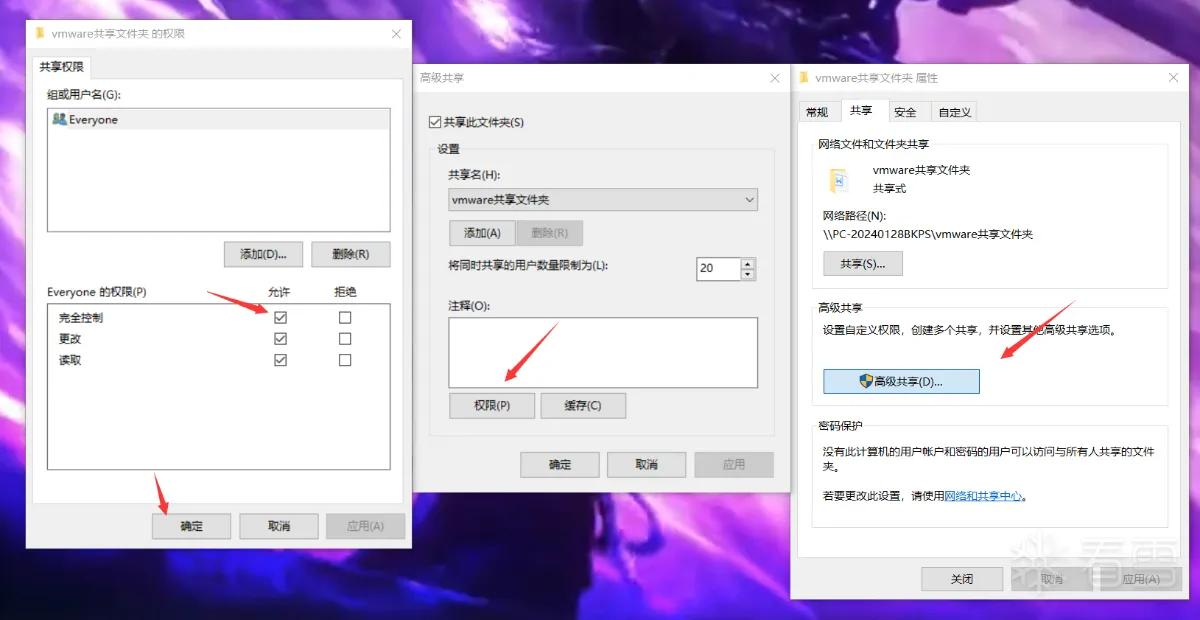This screenshot has width=1200, height=620.
Task: Click 取消 in permissions window
Action: click(x=279, y=526)
